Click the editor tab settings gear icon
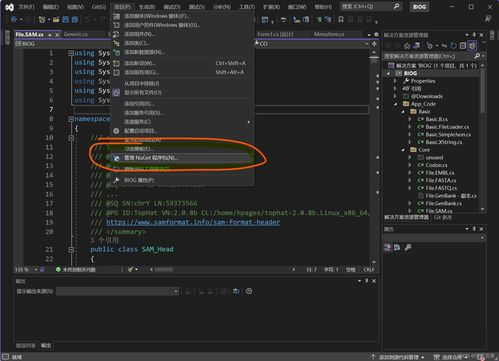 pos(376,34)
